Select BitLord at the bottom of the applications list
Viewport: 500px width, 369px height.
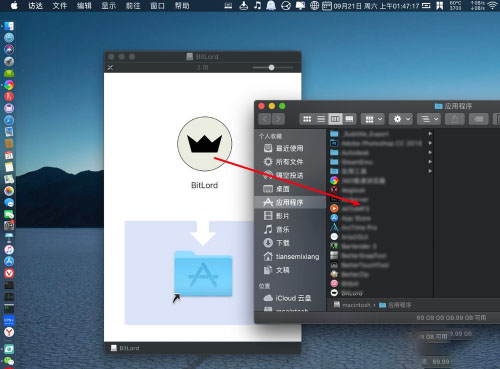(380, 293)
